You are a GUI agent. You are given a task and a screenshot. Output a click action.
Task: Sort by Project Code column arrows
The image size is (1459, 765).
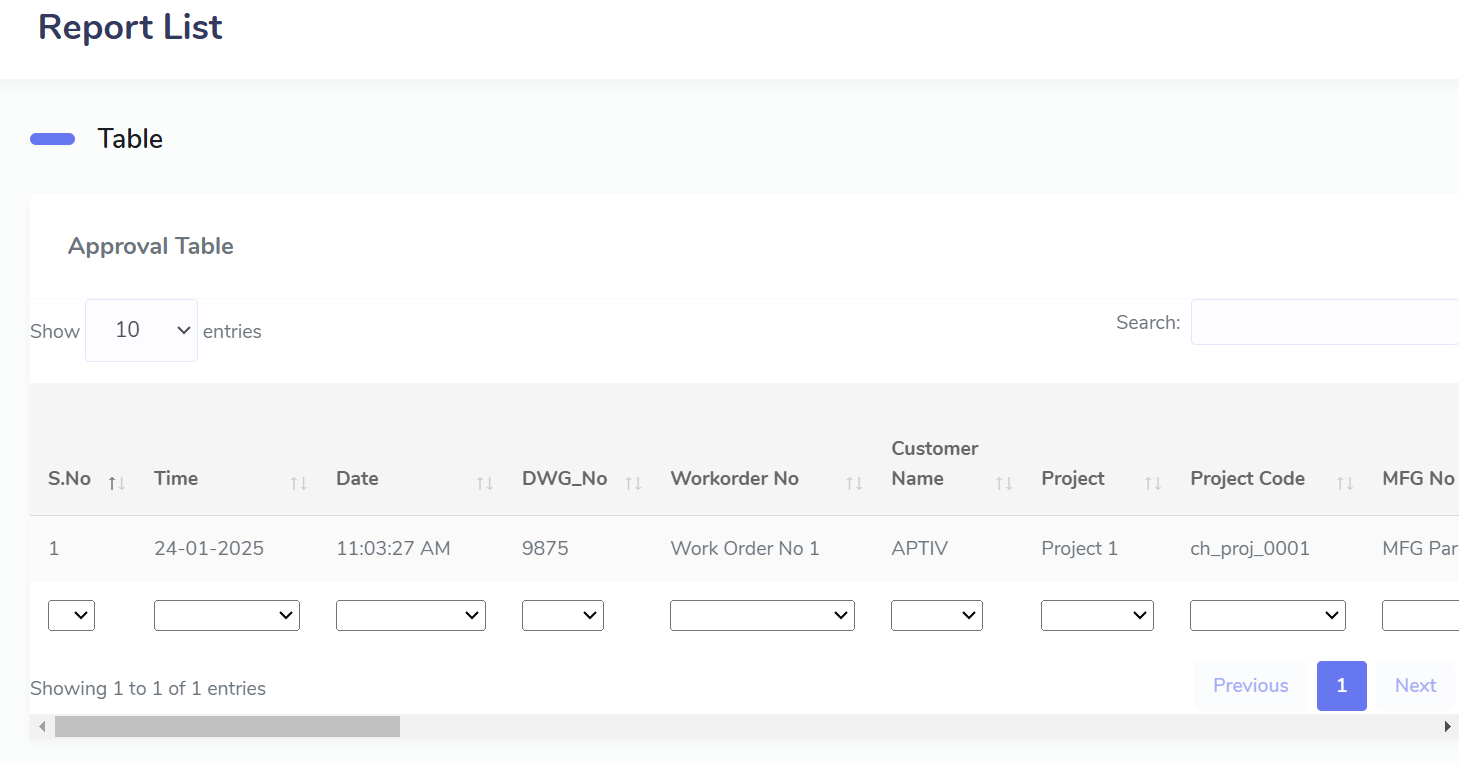(x=1344, y=483)
